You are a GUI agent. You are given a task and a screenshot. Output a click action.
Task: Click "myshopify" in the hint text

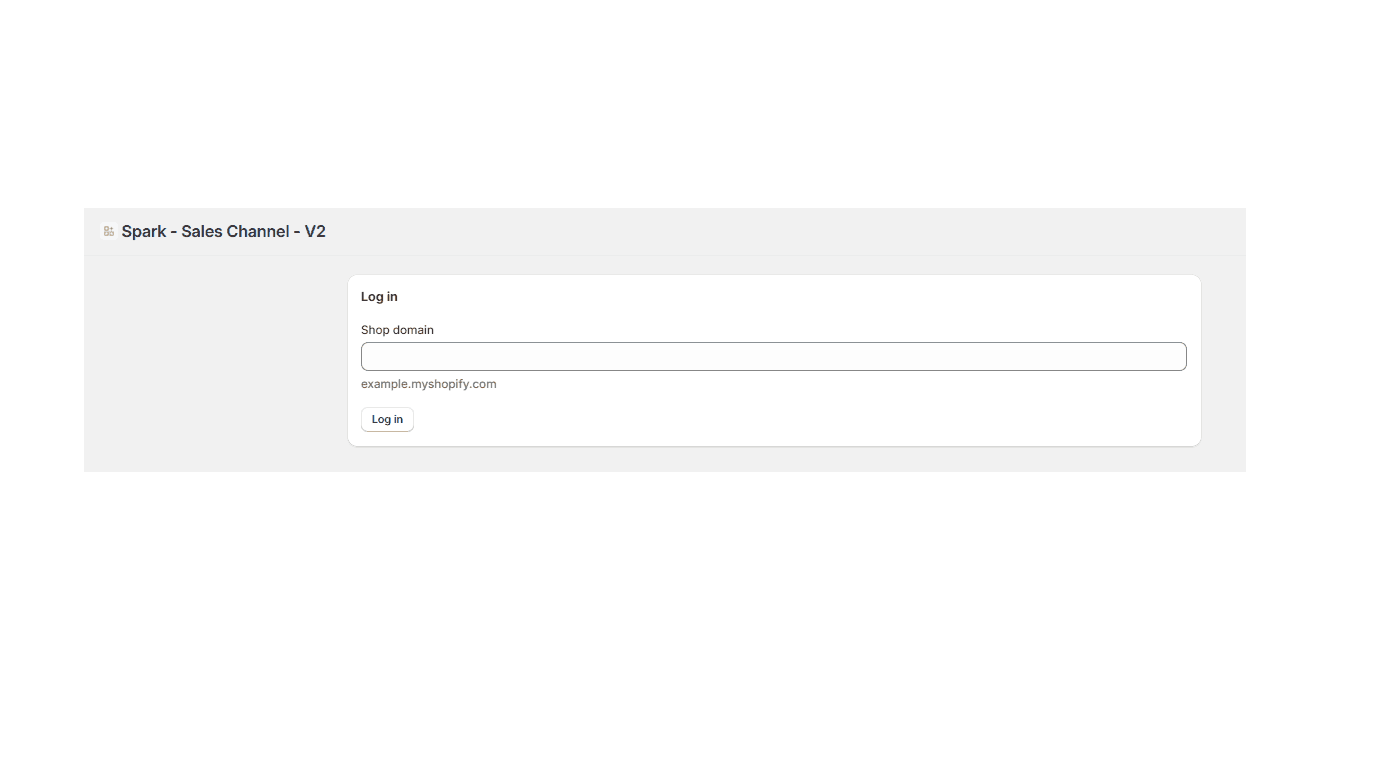tap(442, 384)
